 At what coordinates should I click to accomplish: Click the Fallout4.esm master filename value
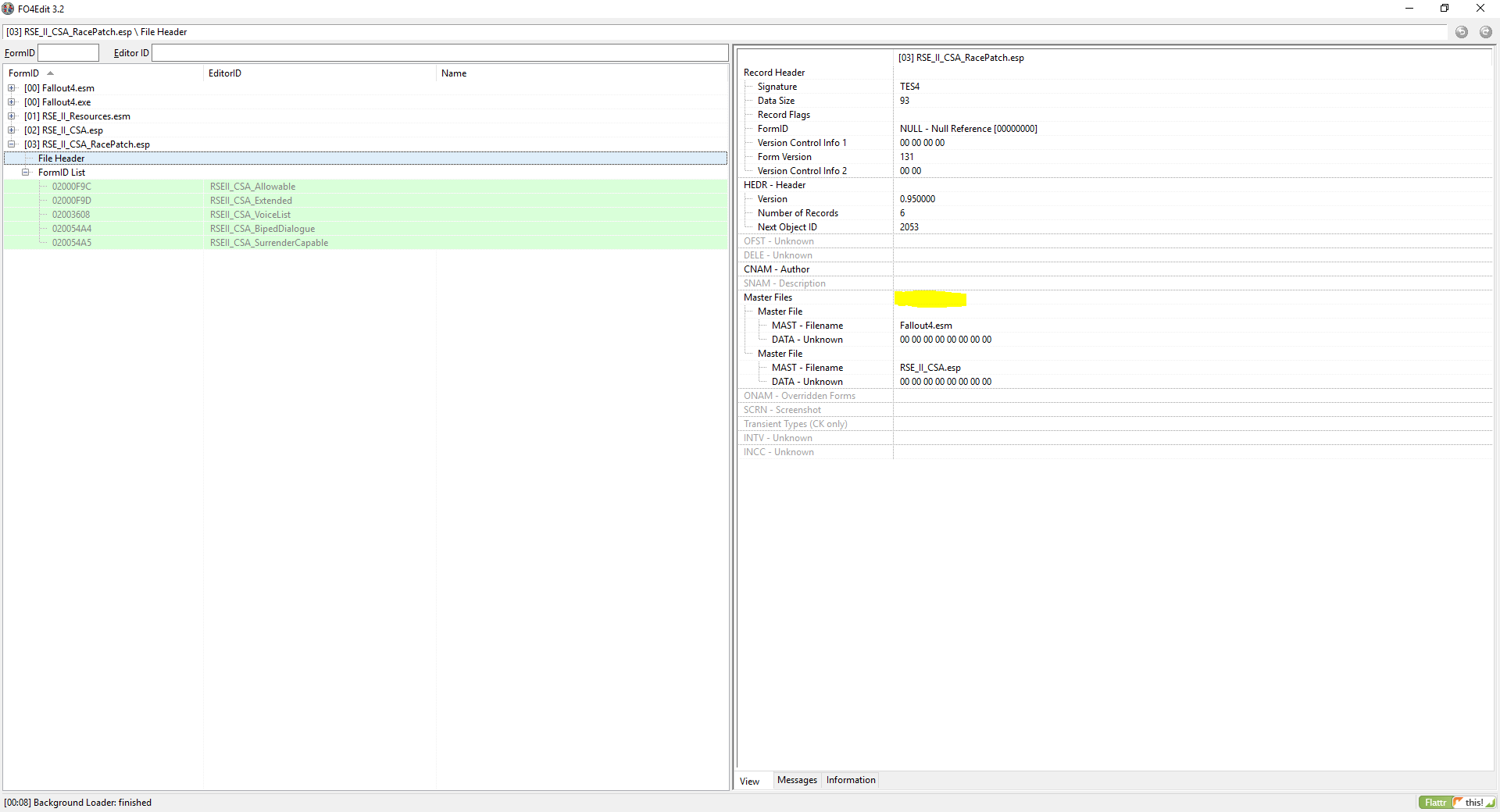click(926, 326)
